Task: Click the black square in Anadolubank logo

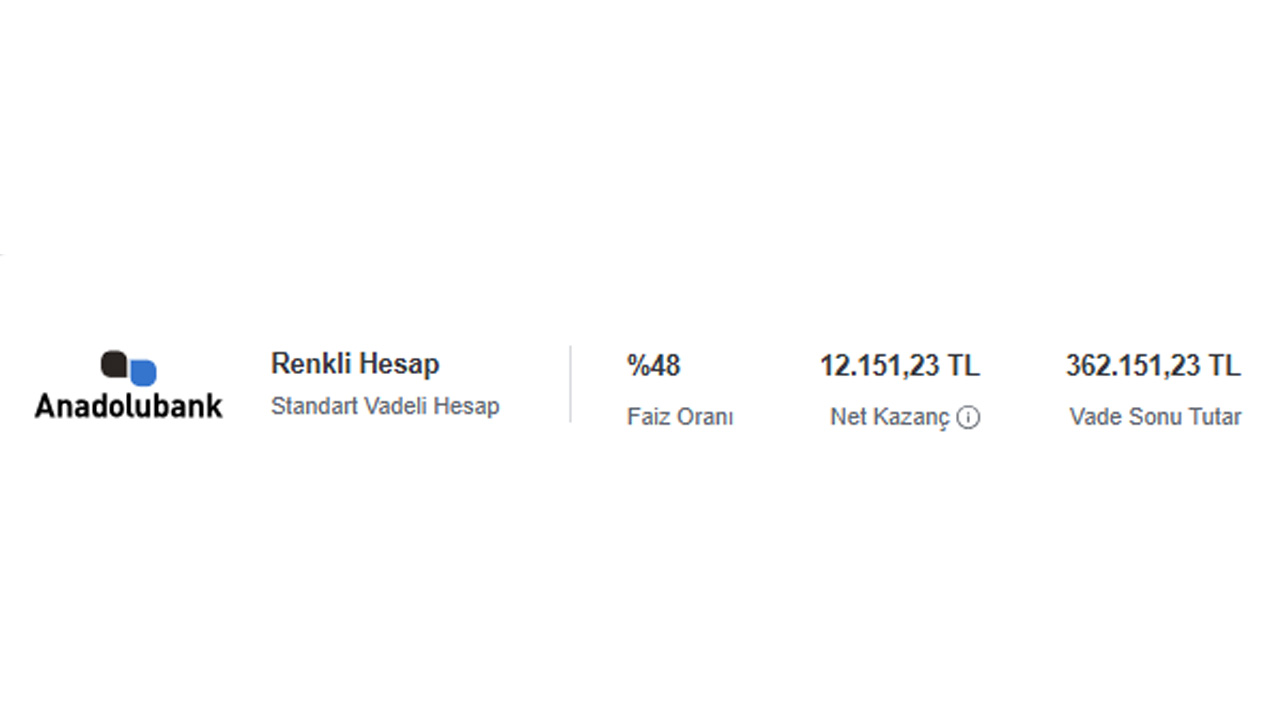Action: [x=114, y=364]
